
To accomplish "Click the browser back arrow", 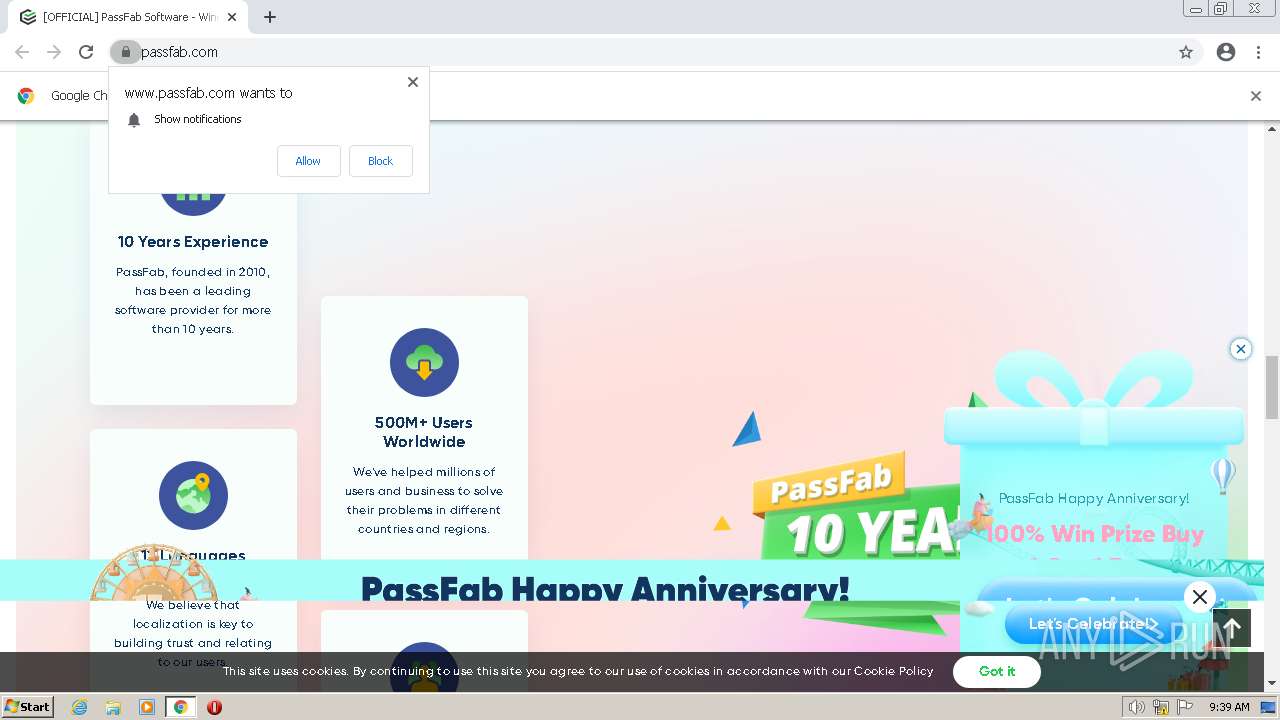I will coord(22,52).
